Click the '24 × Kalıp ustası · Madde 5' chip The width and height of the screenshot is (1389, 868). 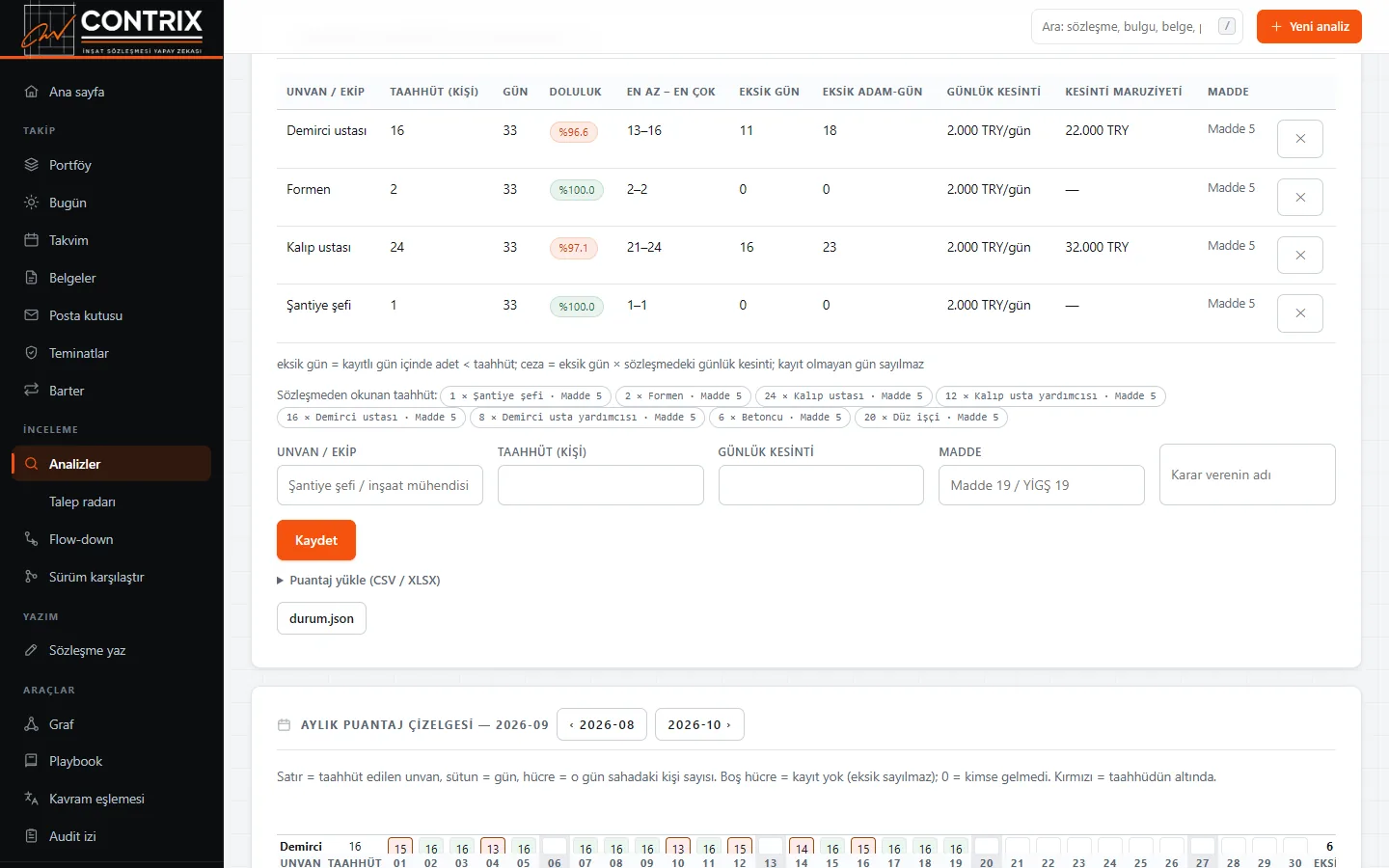pos(844,396)
